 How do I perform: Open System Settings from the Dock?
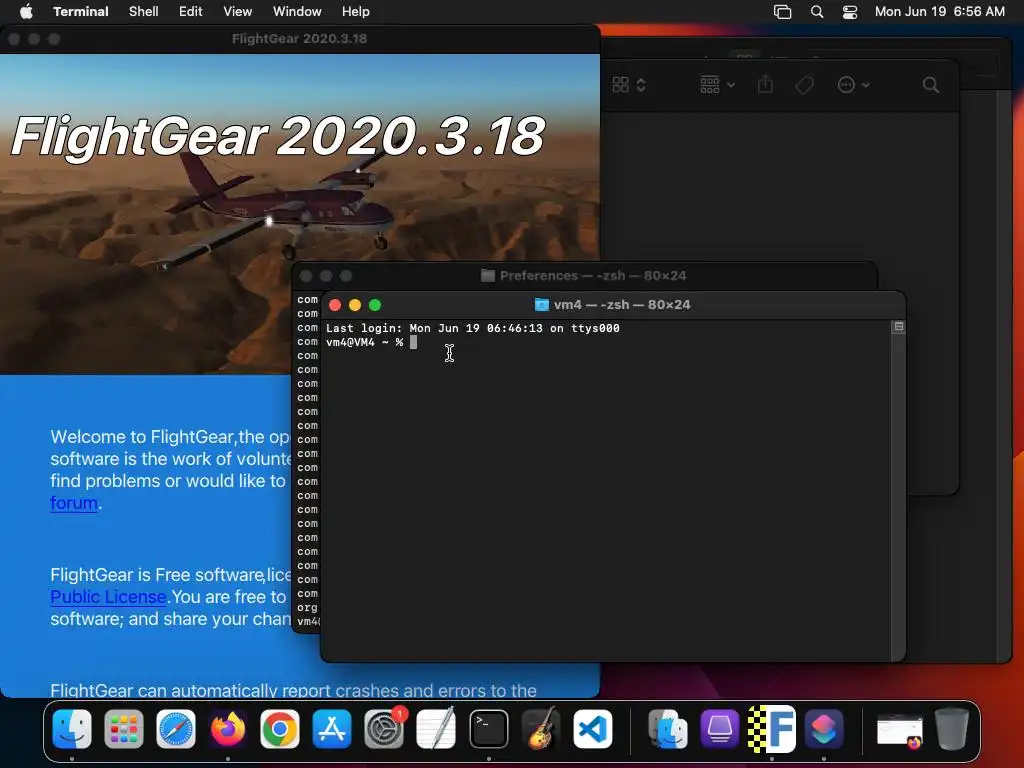coord(384,729)
